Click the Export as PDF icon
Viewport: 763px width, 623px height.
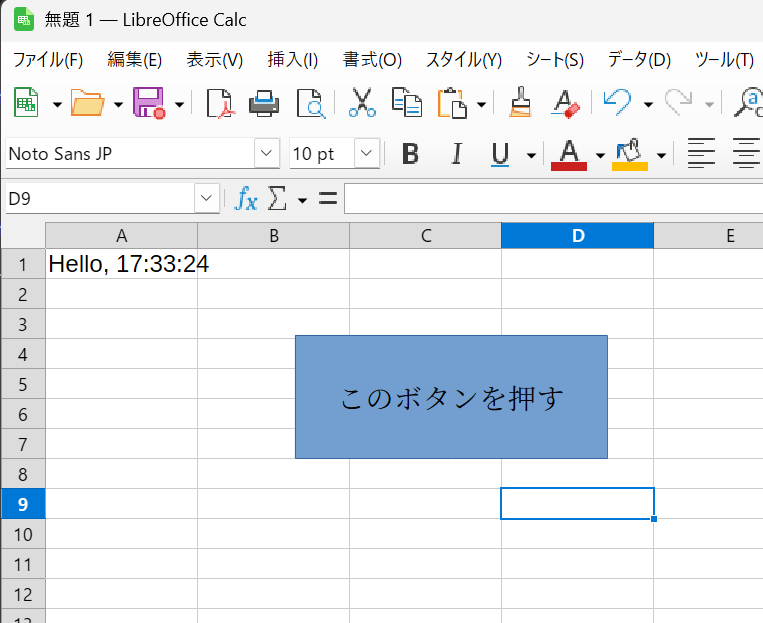click(x=218, y=103)
